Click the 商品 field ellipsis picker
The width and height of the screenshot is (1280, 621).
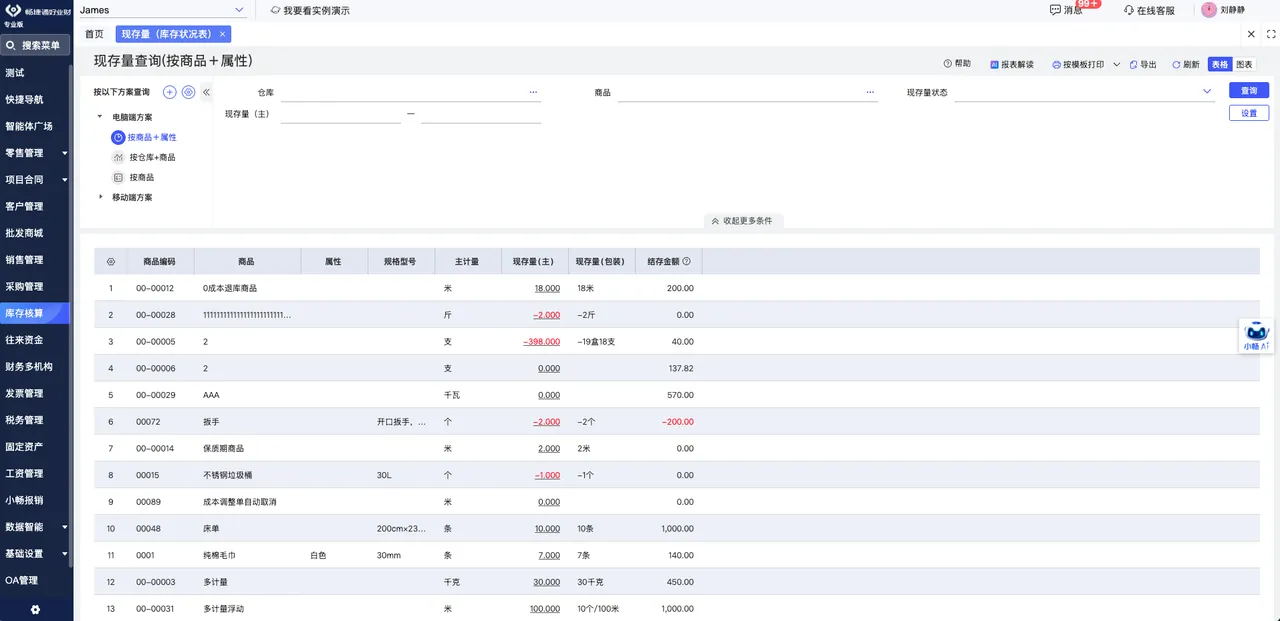coord(870,92)
